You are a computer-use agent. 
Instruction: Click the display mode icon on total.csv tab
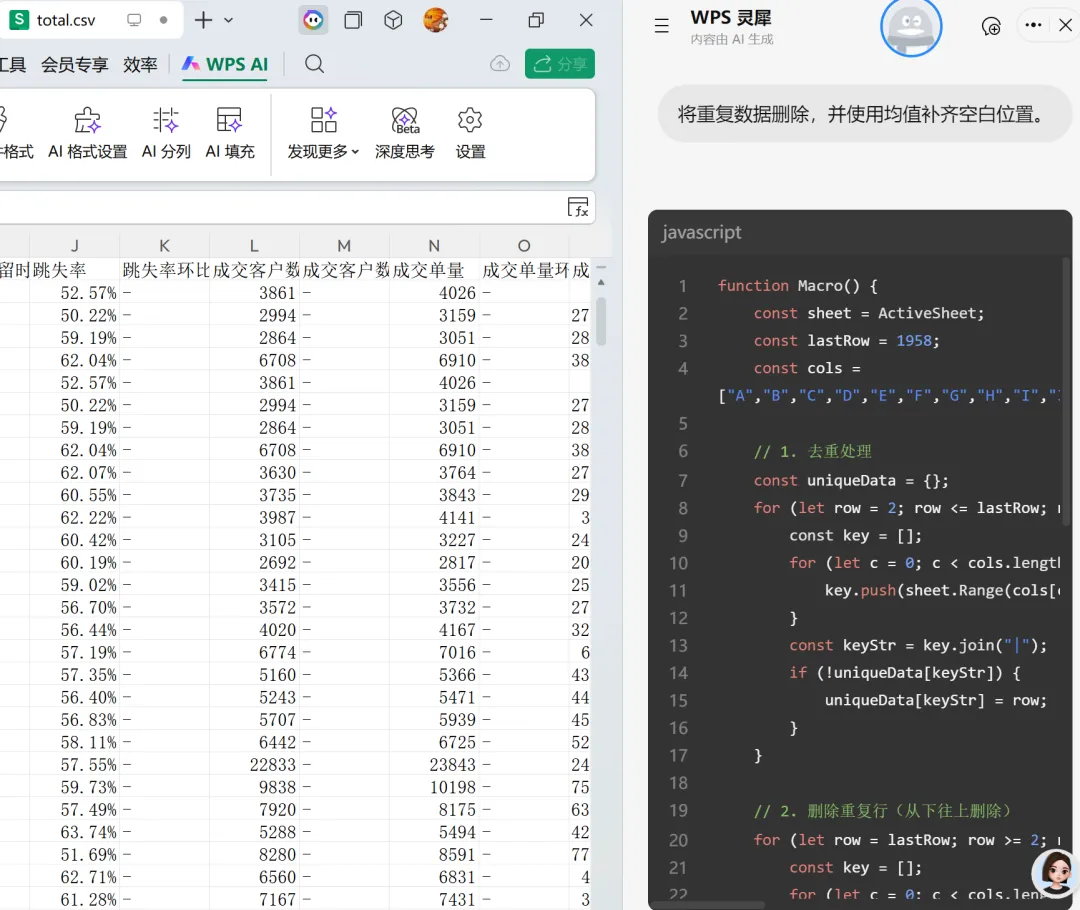coord(134,20)
